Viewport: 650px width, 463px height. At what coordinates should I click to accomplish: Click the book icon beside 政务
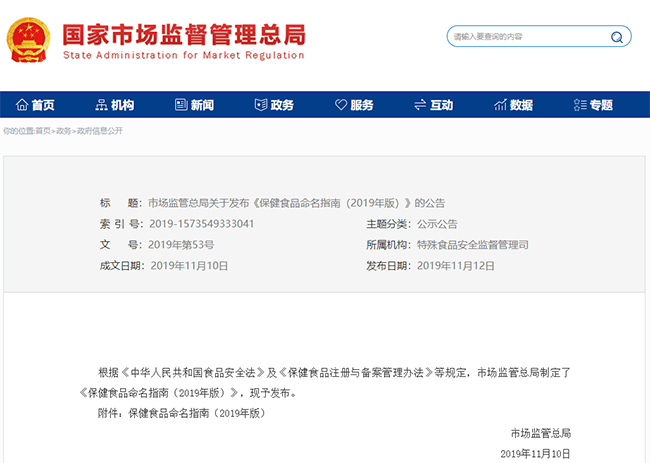[x=261, y=105]
